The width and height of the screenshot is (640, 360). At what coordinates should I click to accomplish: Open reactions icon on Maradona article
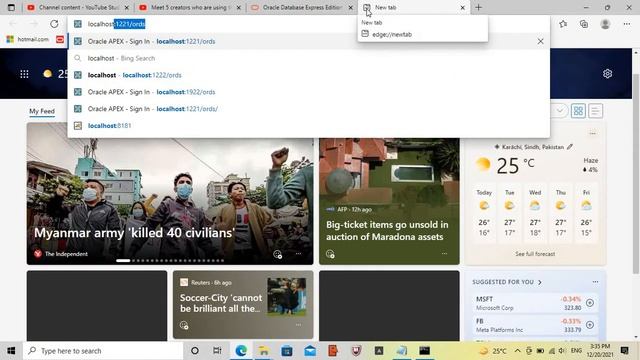coord(330,254)
